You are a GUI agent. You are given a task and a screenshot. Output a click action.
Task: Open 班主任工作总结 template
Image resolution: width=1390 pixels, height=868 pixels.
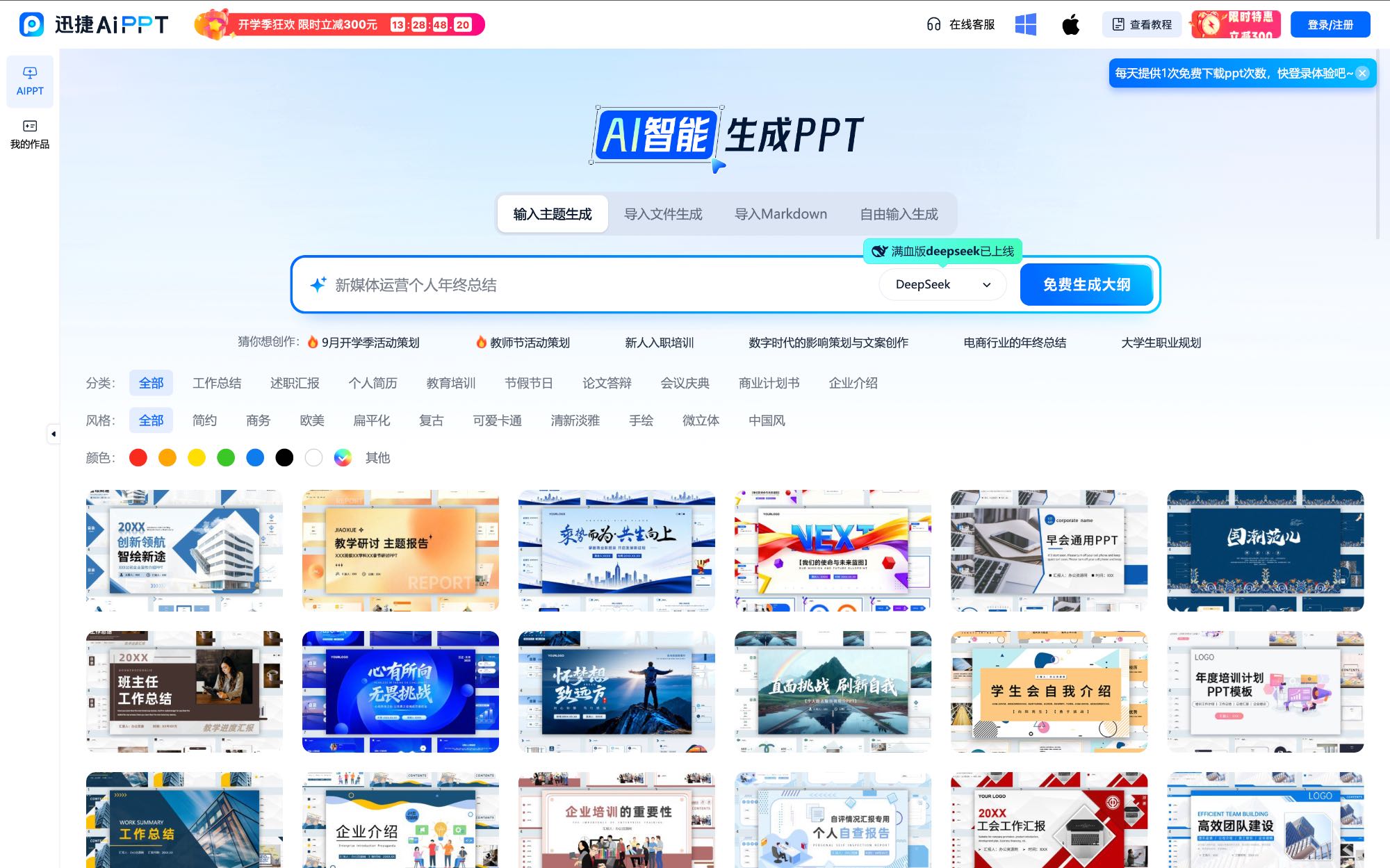click(x=184, y=691)
